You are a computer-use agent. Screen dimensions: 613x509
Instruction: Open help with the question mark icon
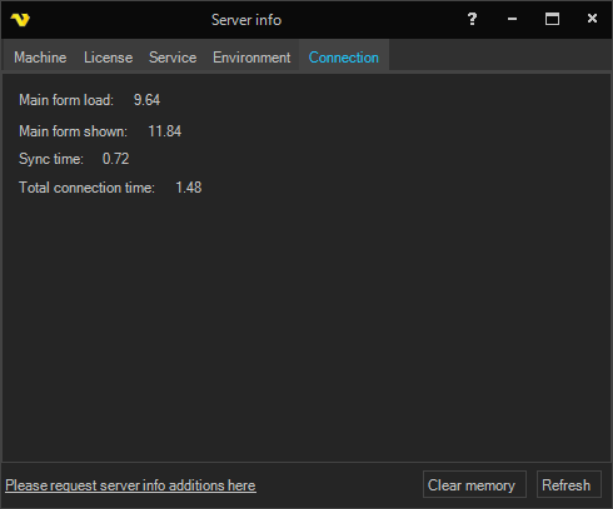click(x=472, y=19)
